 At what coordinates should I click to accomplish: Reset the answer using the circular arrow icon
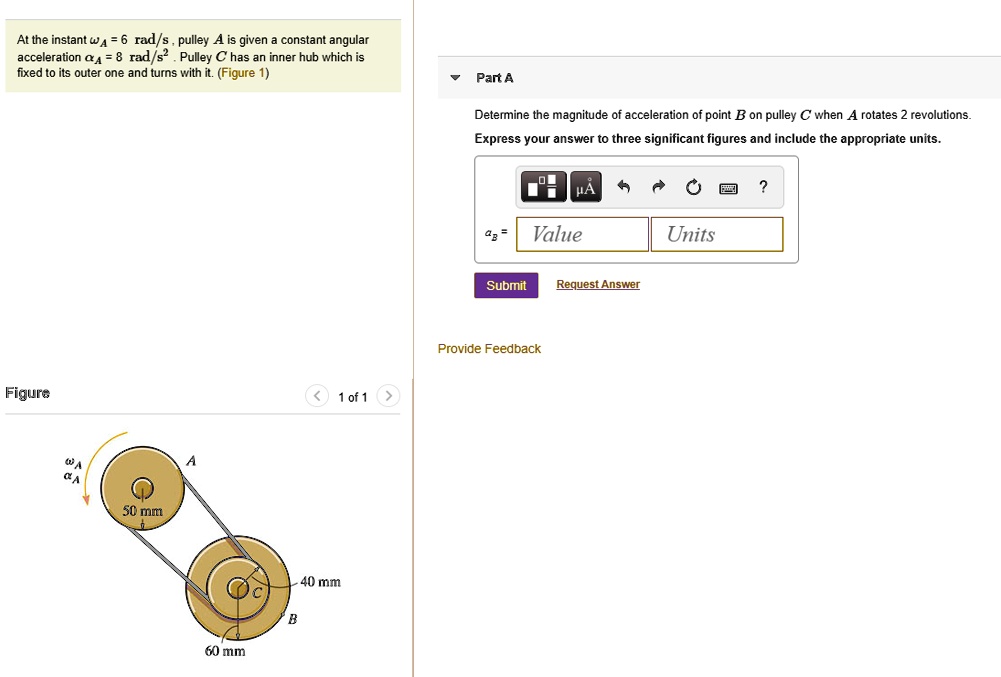pos(693,187)
